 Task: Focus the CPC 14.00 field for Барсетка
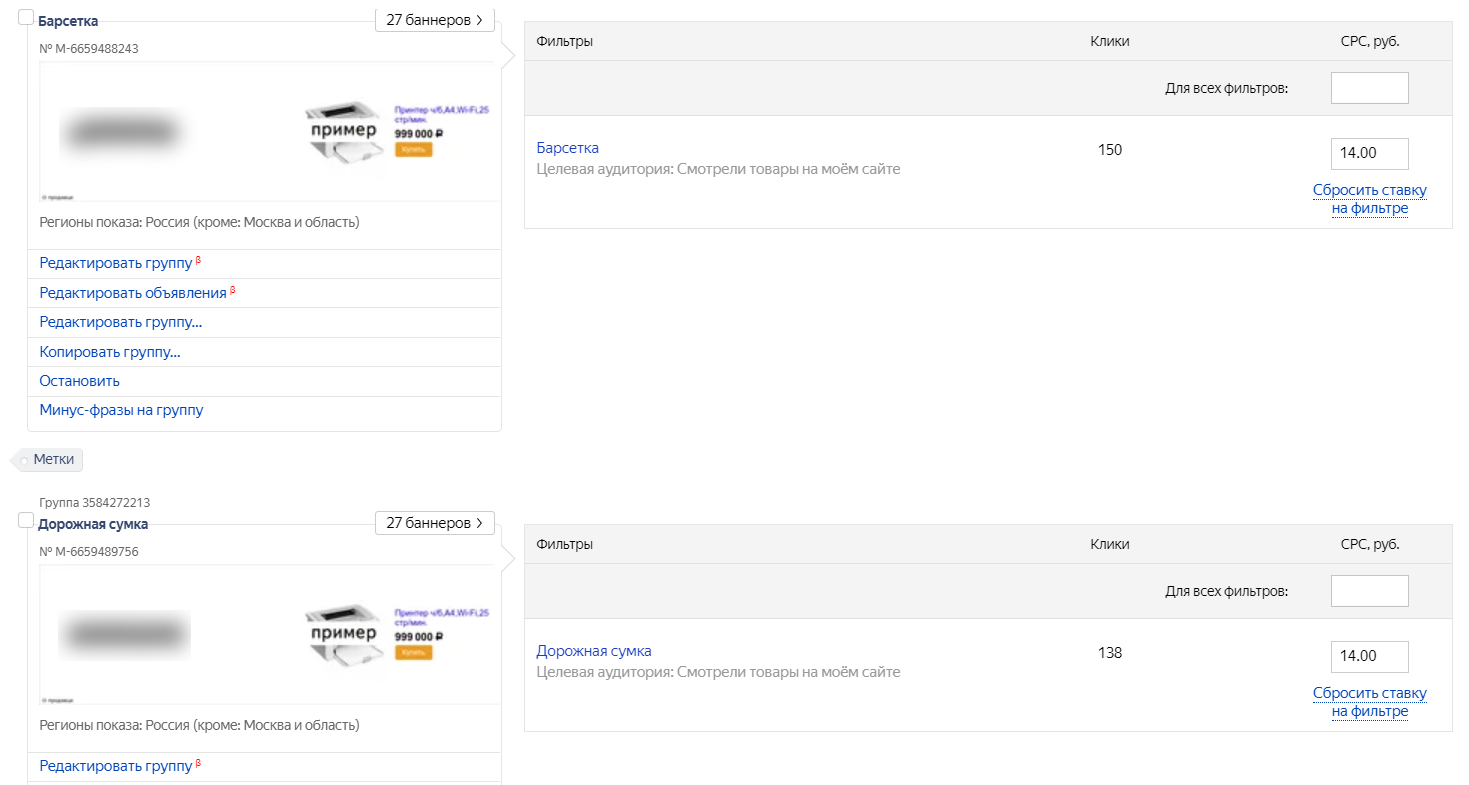click(1369, 154)
